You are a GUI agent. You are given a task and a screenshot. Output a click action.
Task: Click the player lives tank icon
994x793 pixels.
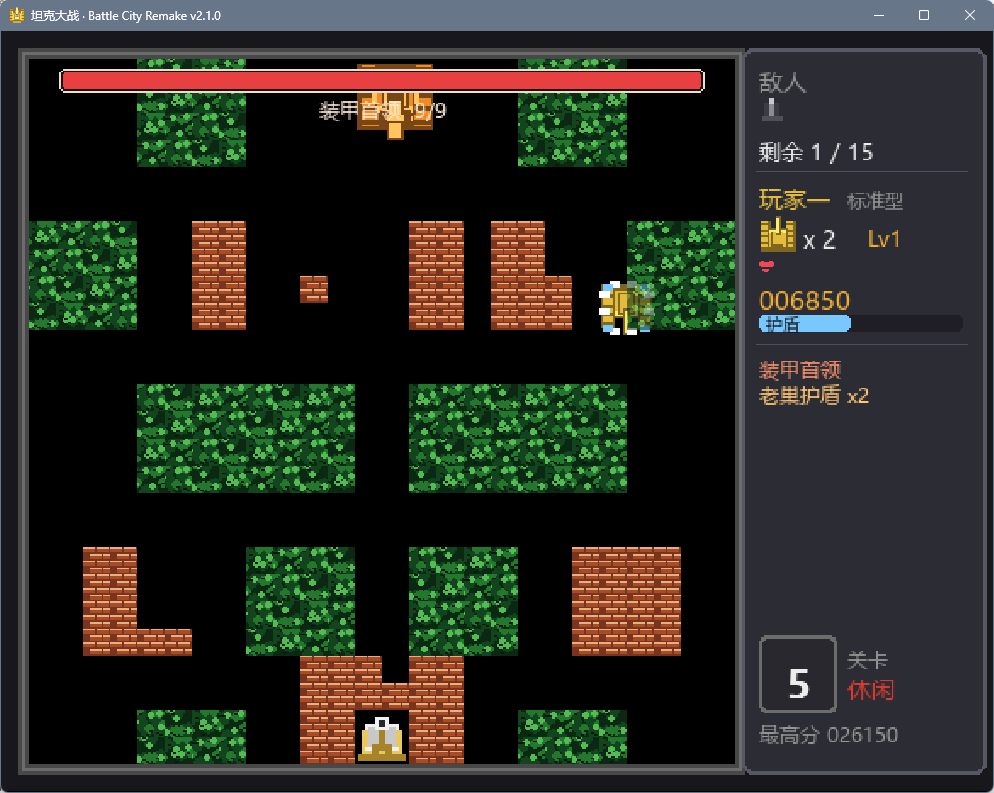(x=778, y=235)
